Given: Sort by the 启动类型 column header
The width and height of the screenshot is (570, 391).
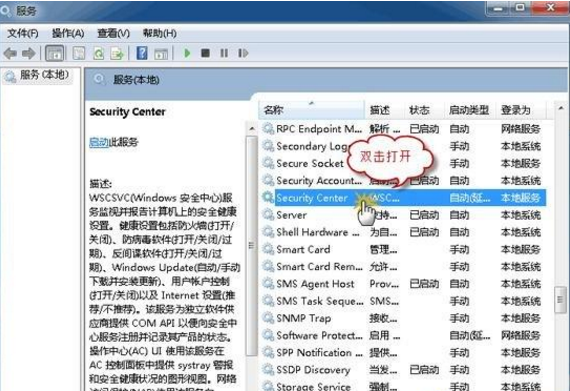Looking at the screenshot, I should (x=470, y=110).
